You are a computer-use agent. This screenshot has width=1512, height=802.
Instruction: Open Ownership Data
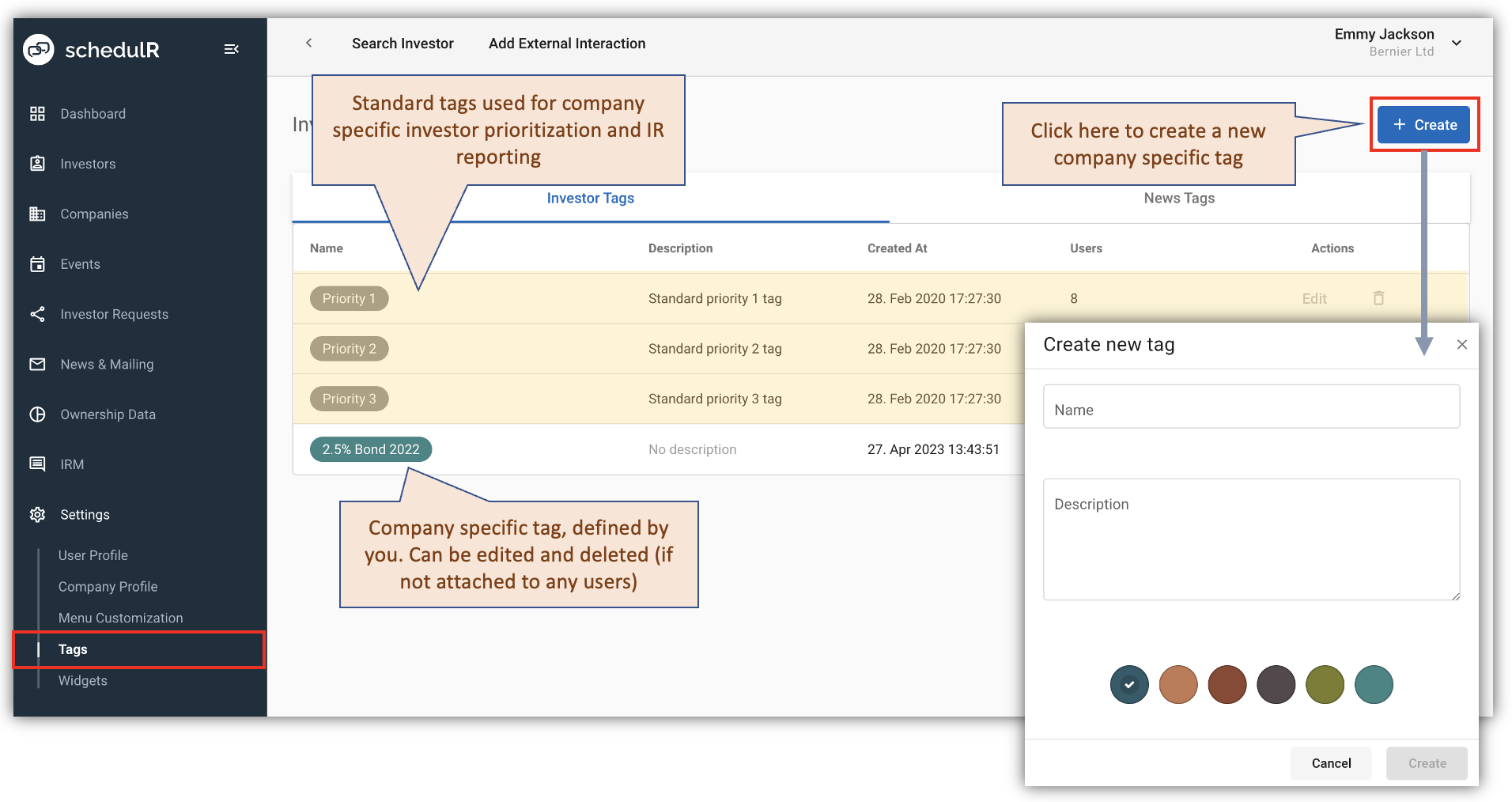point(108,414)
